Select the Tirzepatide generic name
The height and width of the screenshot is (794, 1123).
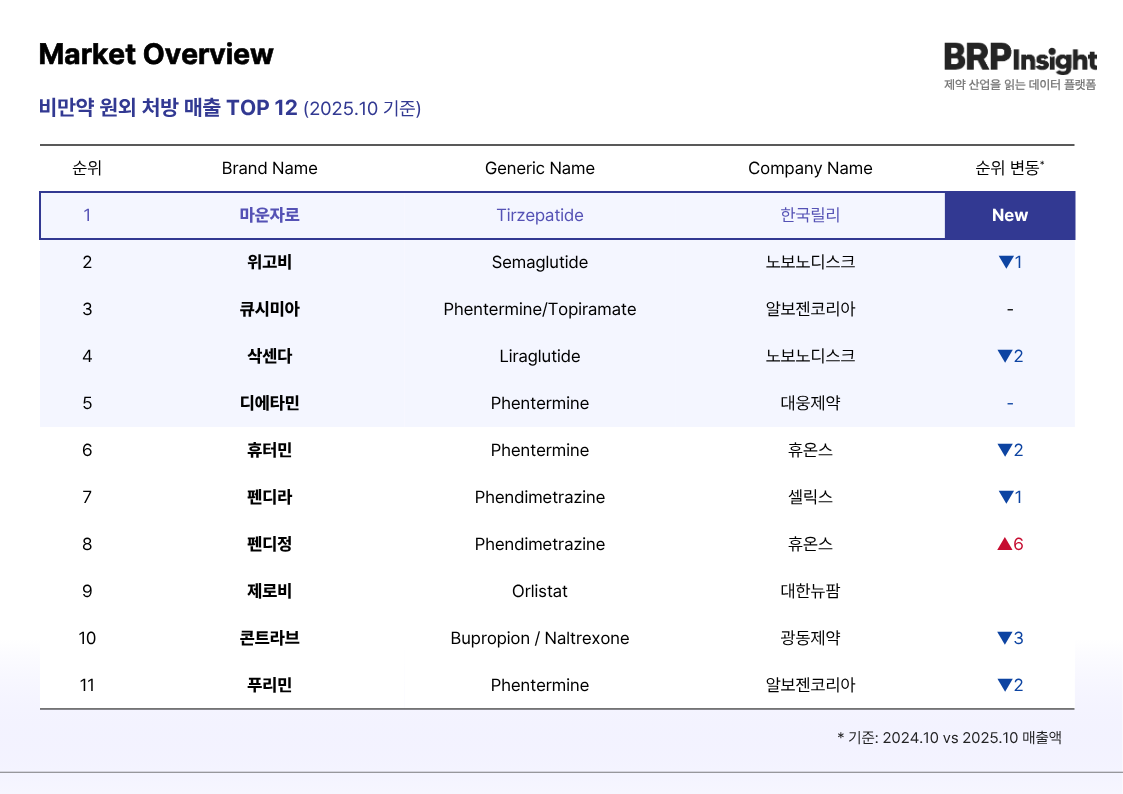[x=539, y=215]
